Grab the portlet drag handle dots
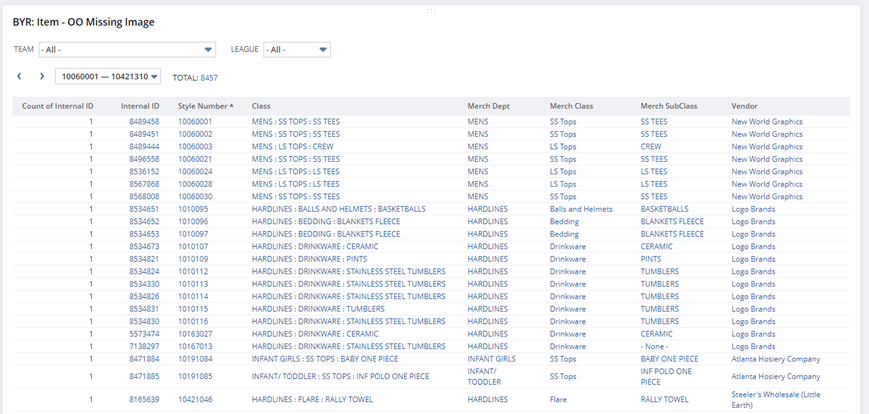The height and width of the screenshot is (414, 869). [x=431, y=11]
